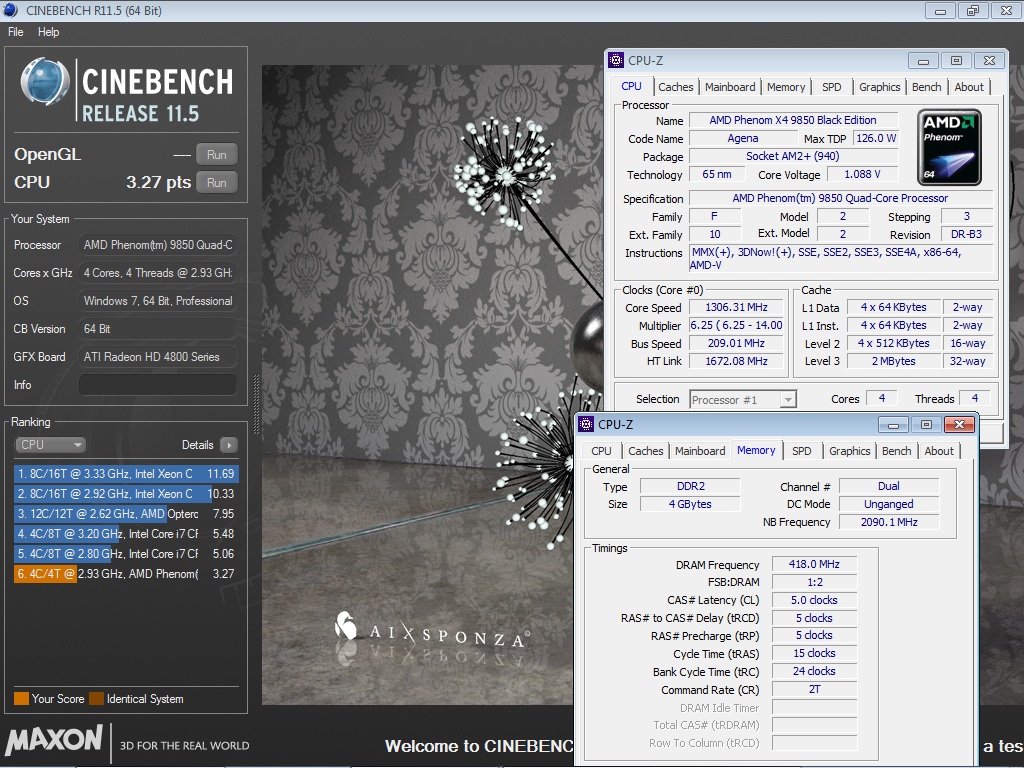Click the Cinebench Release 11.5 sphere logo
Image resolution: width=1024 pixels, height=768 pixels.
pyautogui.click(x=45, y=82)
